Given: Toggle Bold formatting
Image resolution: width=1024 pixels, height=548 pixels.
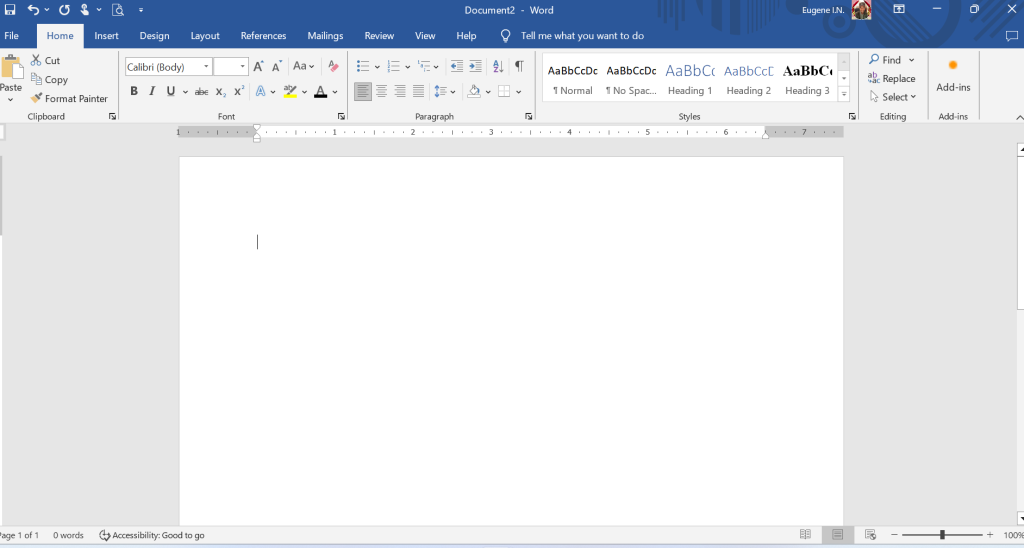Looking at the screenshot, I should click(x=134, y=91).
